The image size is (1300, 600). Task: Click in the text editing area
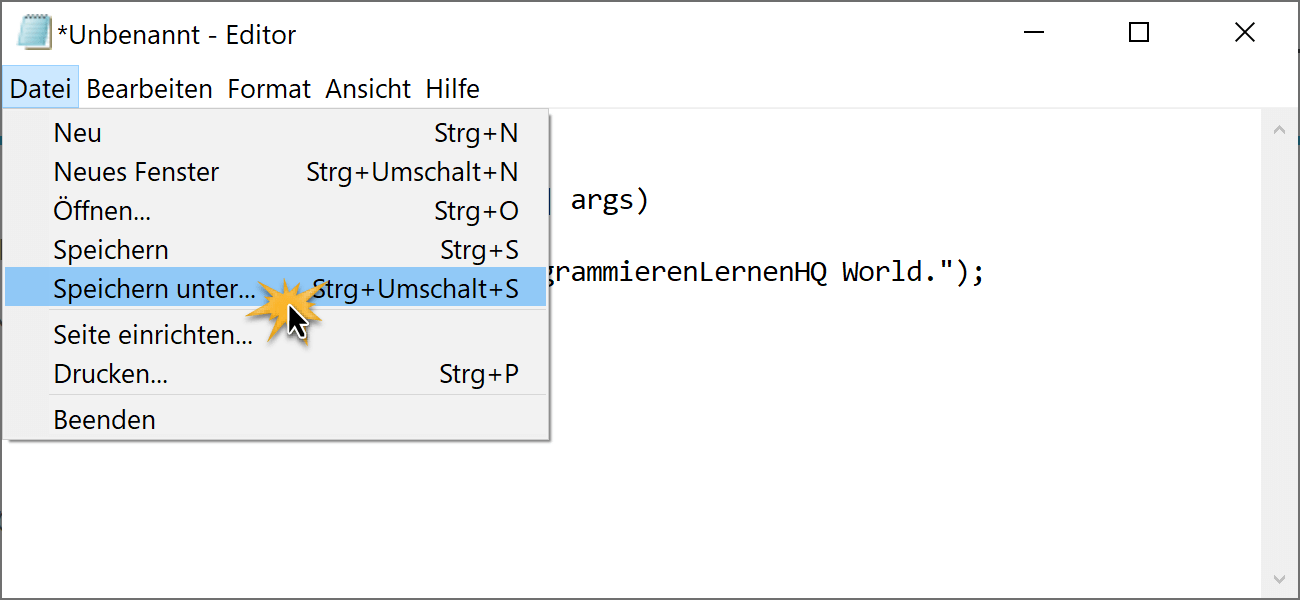(900, 420)
